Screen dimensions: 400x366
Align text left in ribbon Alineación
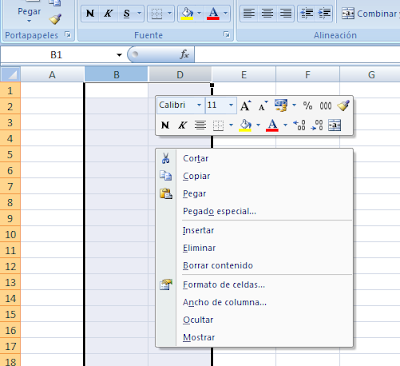249,14
